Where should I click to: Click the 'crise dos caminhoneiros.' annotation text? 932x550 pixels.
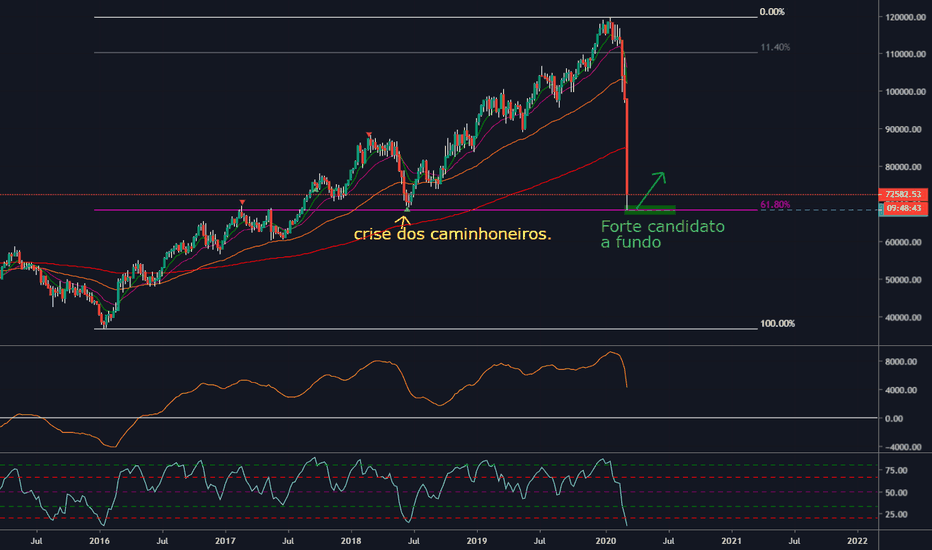point(452,234)
